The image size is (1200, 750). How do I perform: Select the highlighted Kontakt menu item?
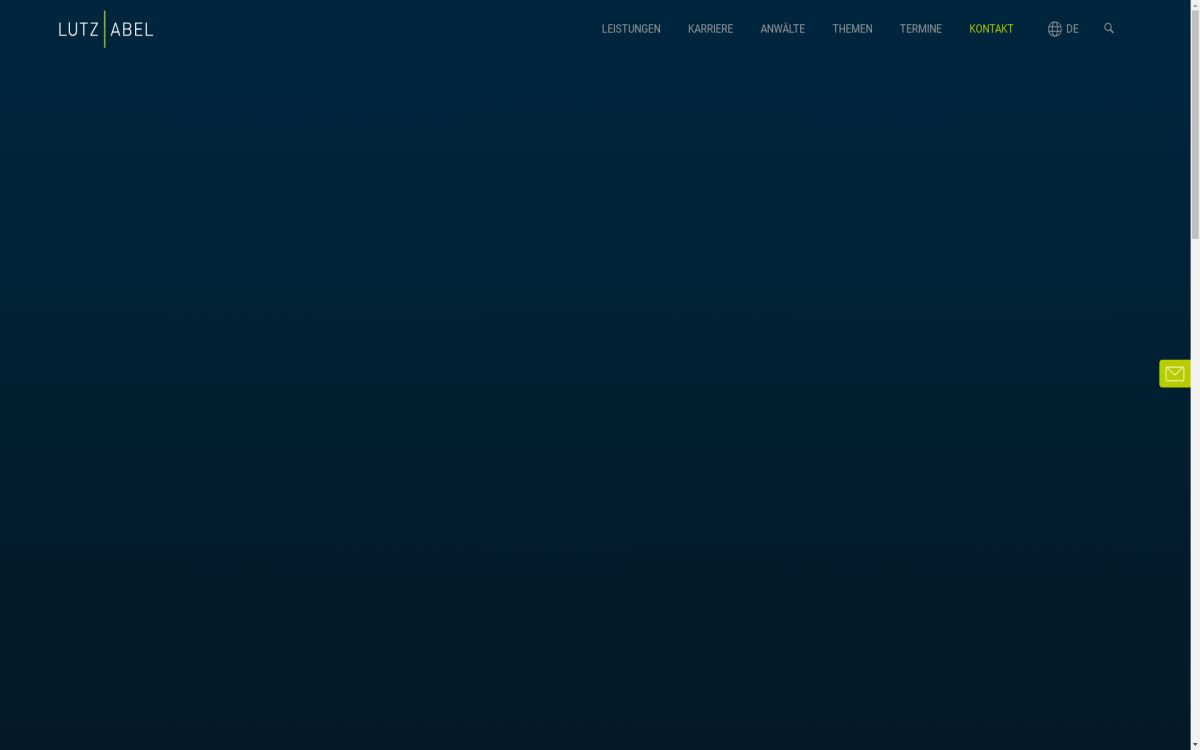[990, 29]
